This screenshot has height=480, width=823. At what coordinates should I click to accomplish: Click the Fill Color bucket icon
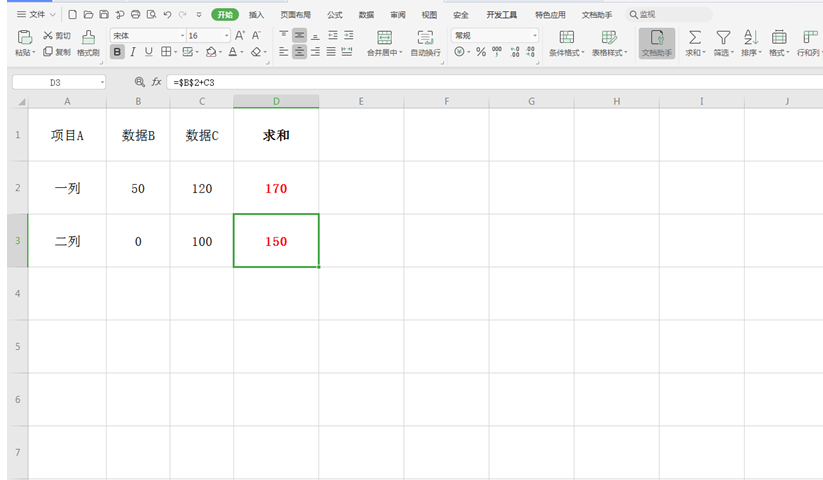point(211,51)
